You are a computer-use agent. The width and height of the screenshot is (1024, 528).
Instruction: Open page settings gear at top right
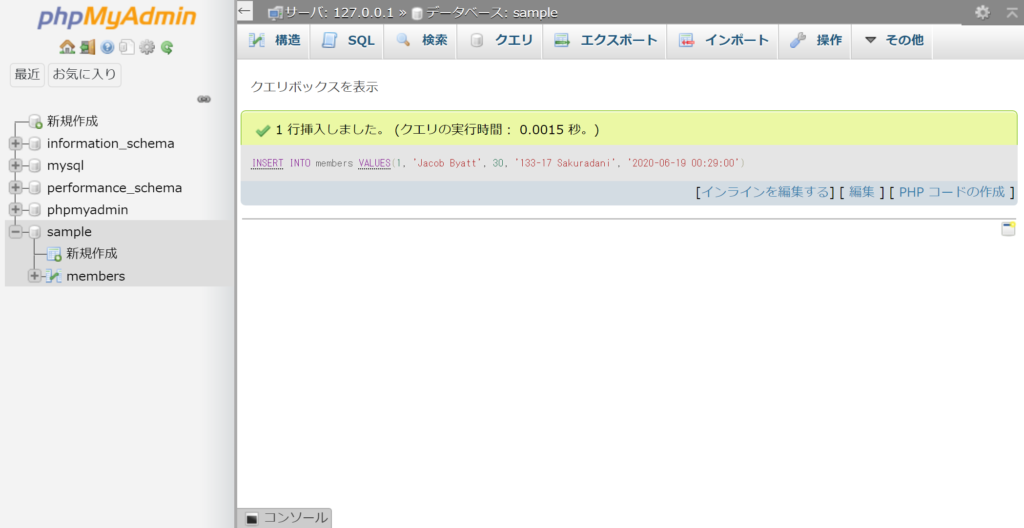click(x=982, y=12)
